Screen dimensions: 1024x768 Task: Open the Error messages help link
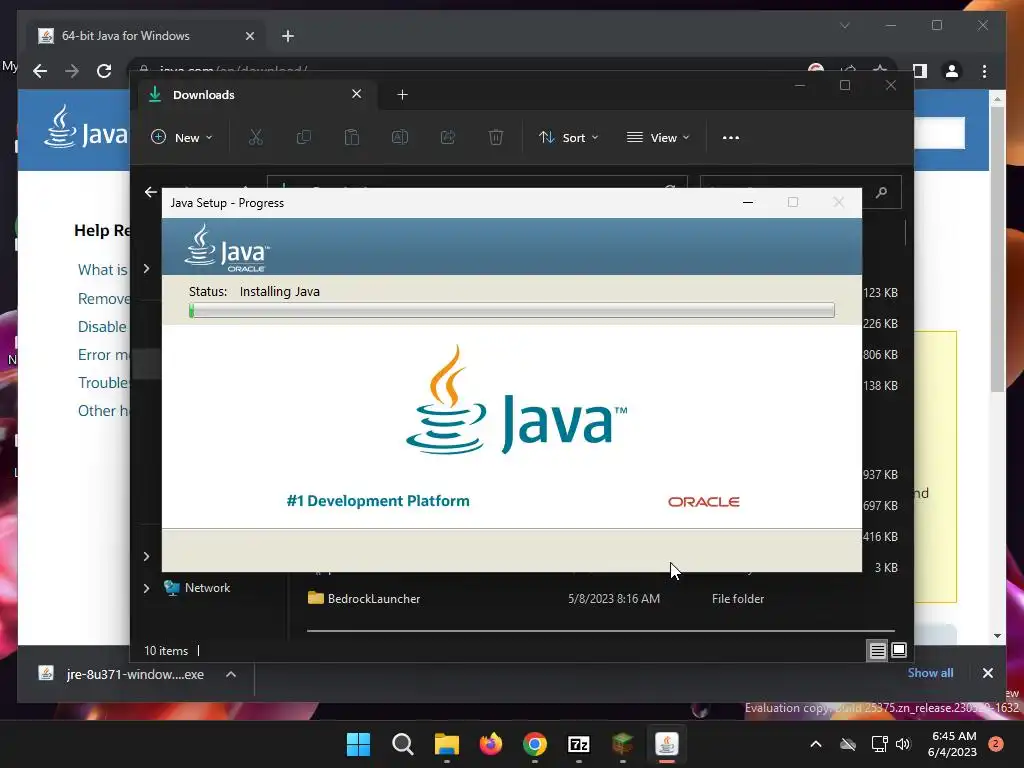(103, 355)
